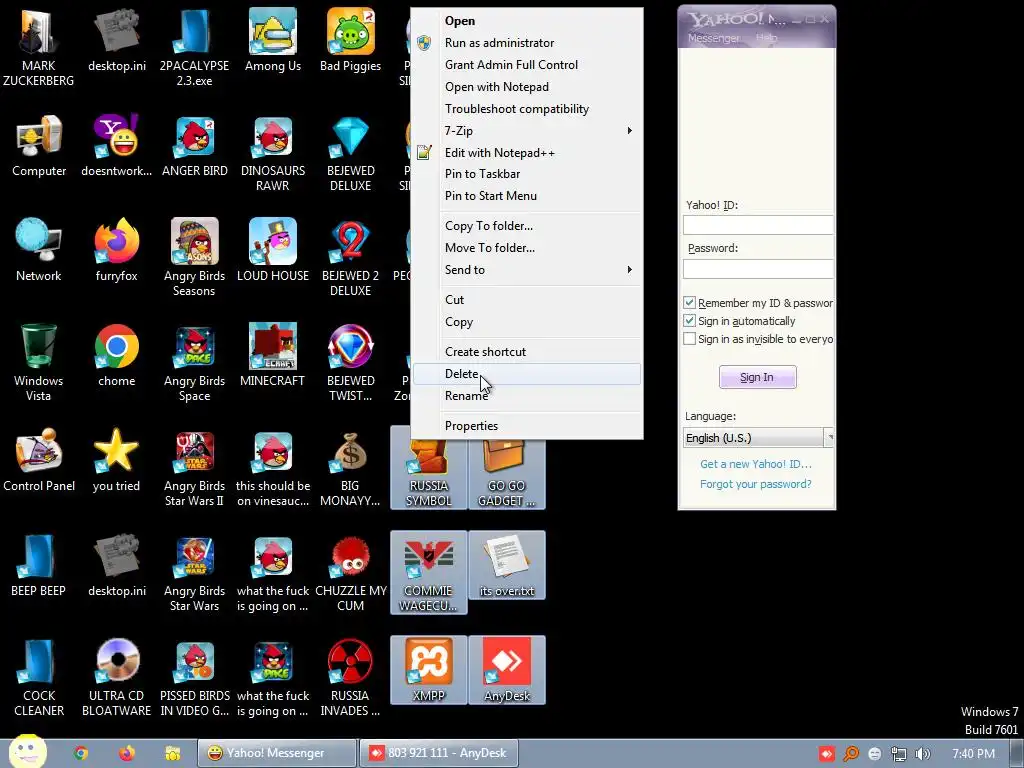Choose Run as administrator
This screenshot has width=1024, height=768.
(x=526, y=42)
